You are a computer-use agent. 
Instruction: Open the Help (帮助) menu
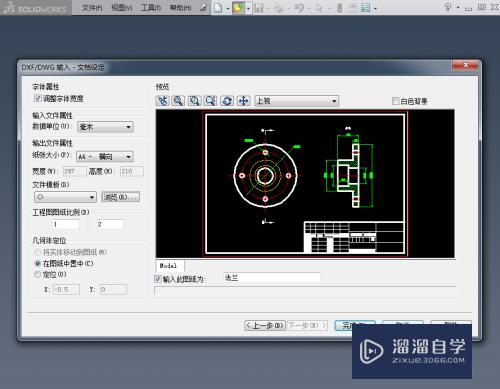coord(181,8)
